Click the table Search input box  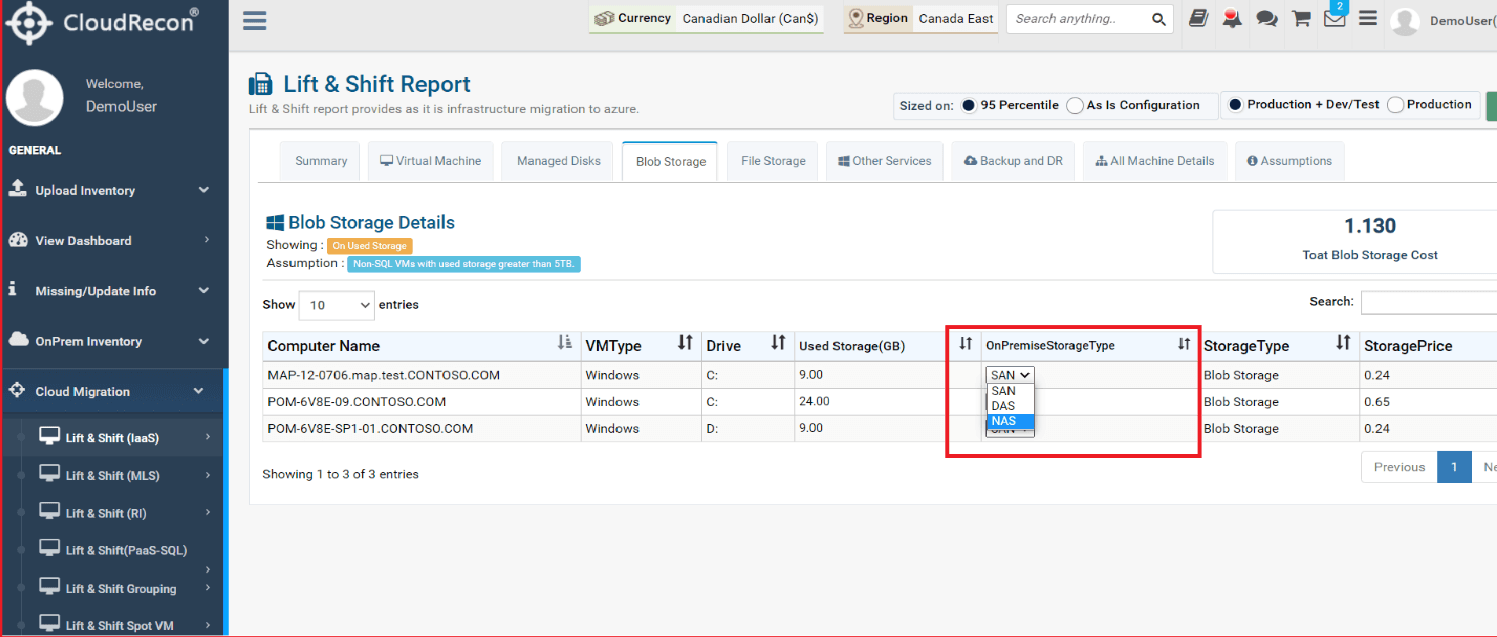pos(1428,302)
